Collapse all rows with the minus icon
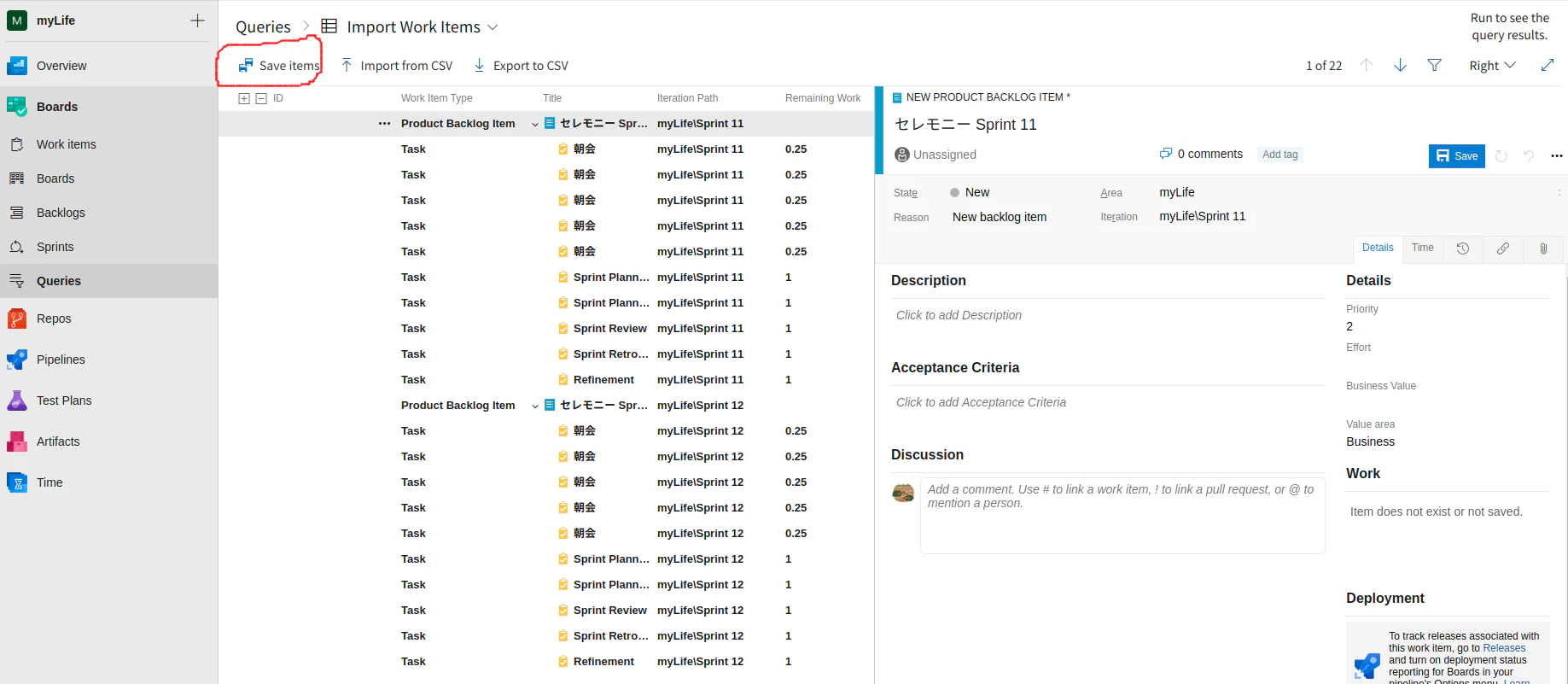The image size is (1568, 684). point(261,98)
